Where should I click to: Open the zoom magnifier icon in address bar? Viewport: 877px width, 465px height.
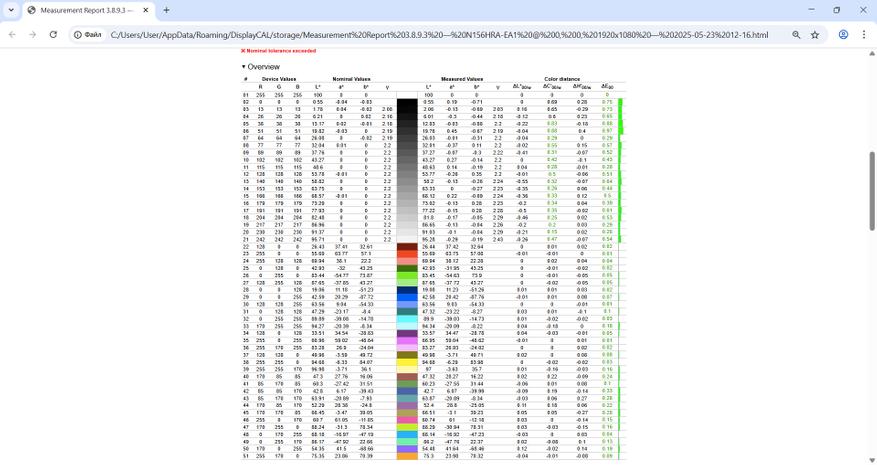click(796, 35)
